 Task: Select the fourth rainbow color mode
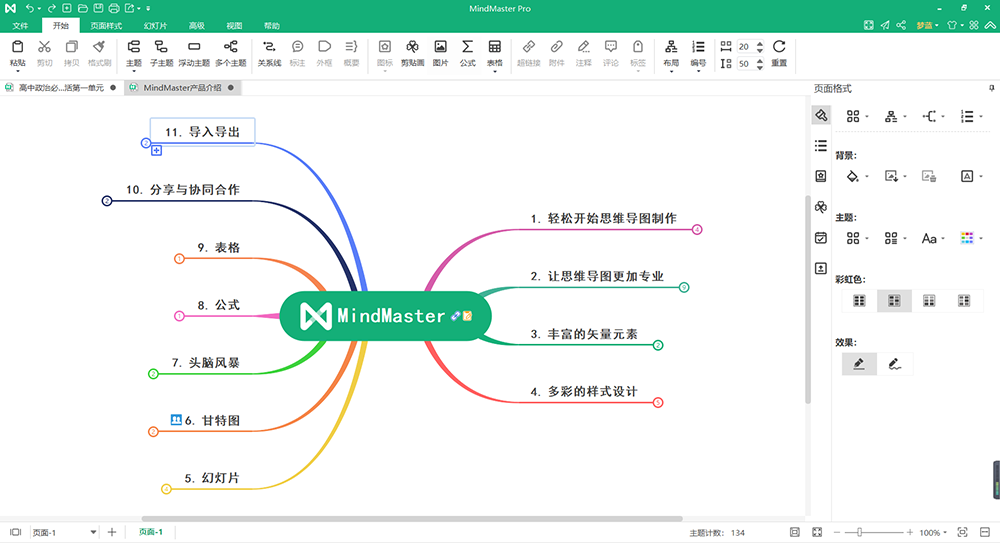point(964,301)
